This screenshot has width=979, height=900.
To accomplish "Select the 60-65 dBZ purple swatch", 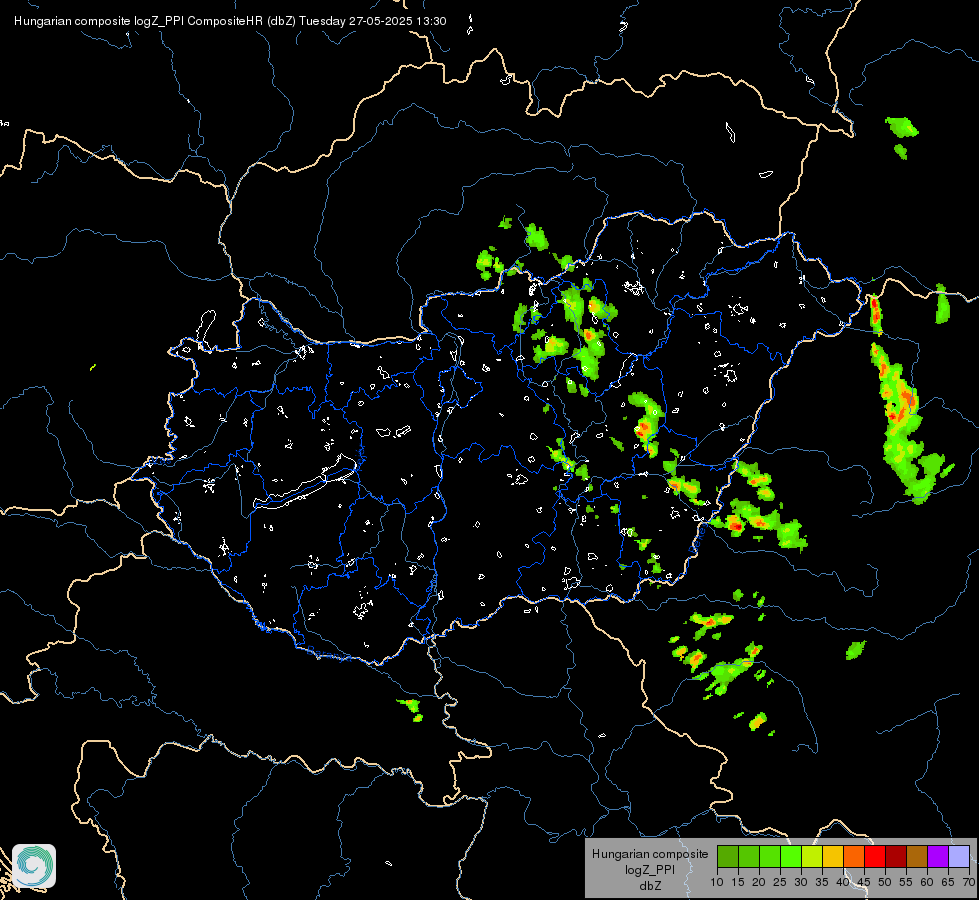I will click(x=938, y=856).
